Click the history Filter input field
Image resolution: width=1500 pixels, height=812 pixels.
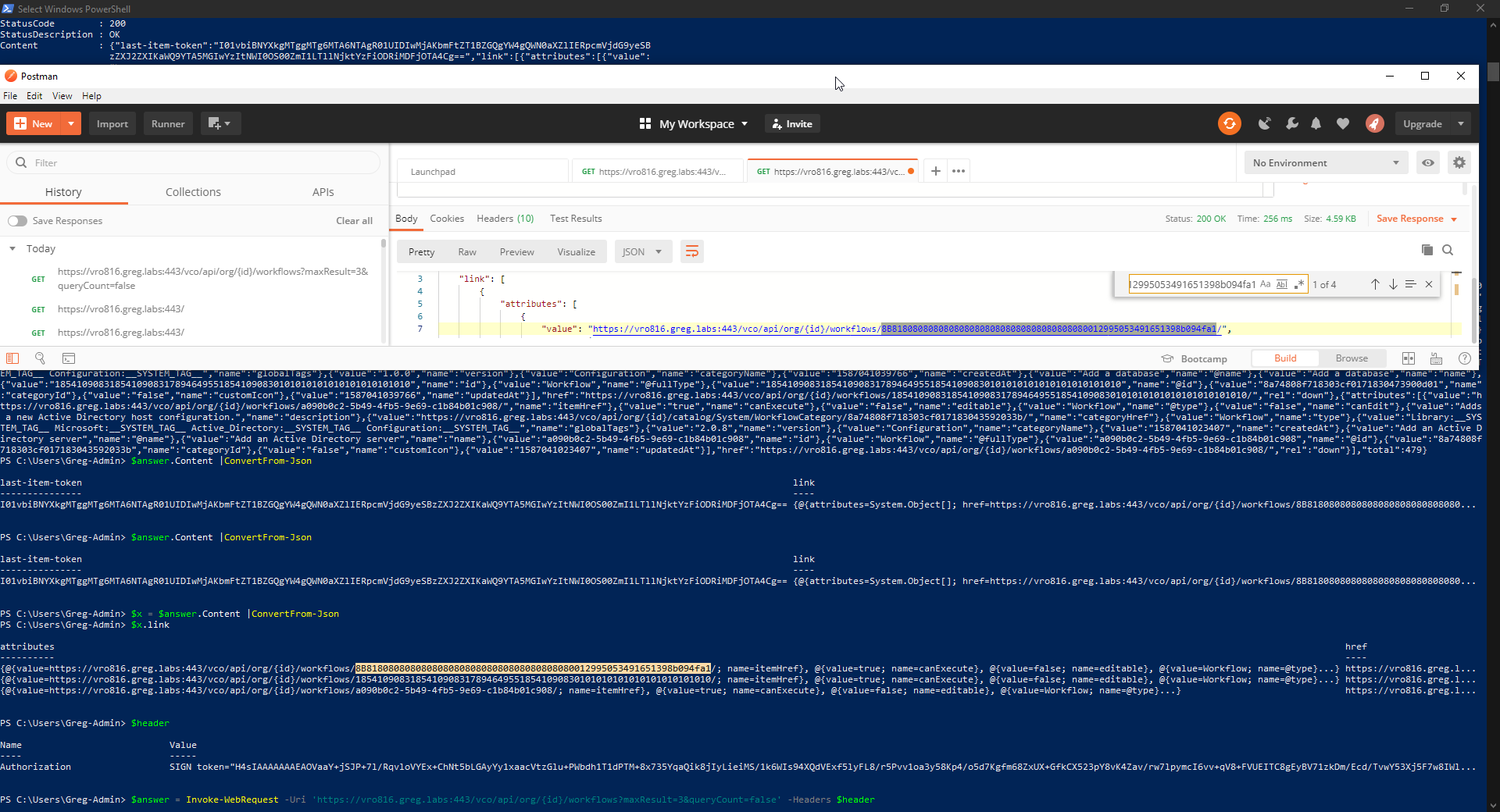coord(194,162)
